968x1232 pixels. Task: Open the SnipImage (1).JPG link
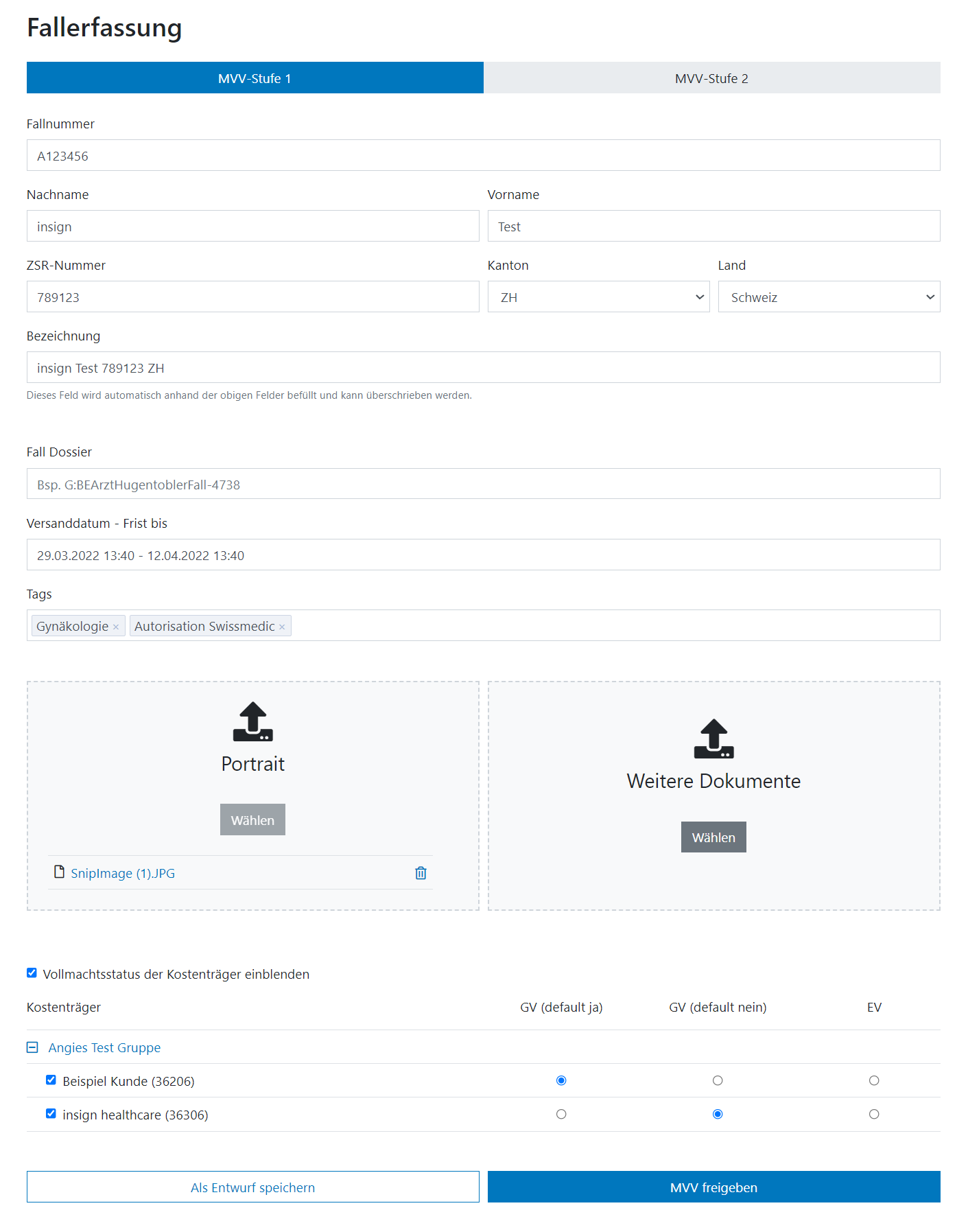[123, 874]
